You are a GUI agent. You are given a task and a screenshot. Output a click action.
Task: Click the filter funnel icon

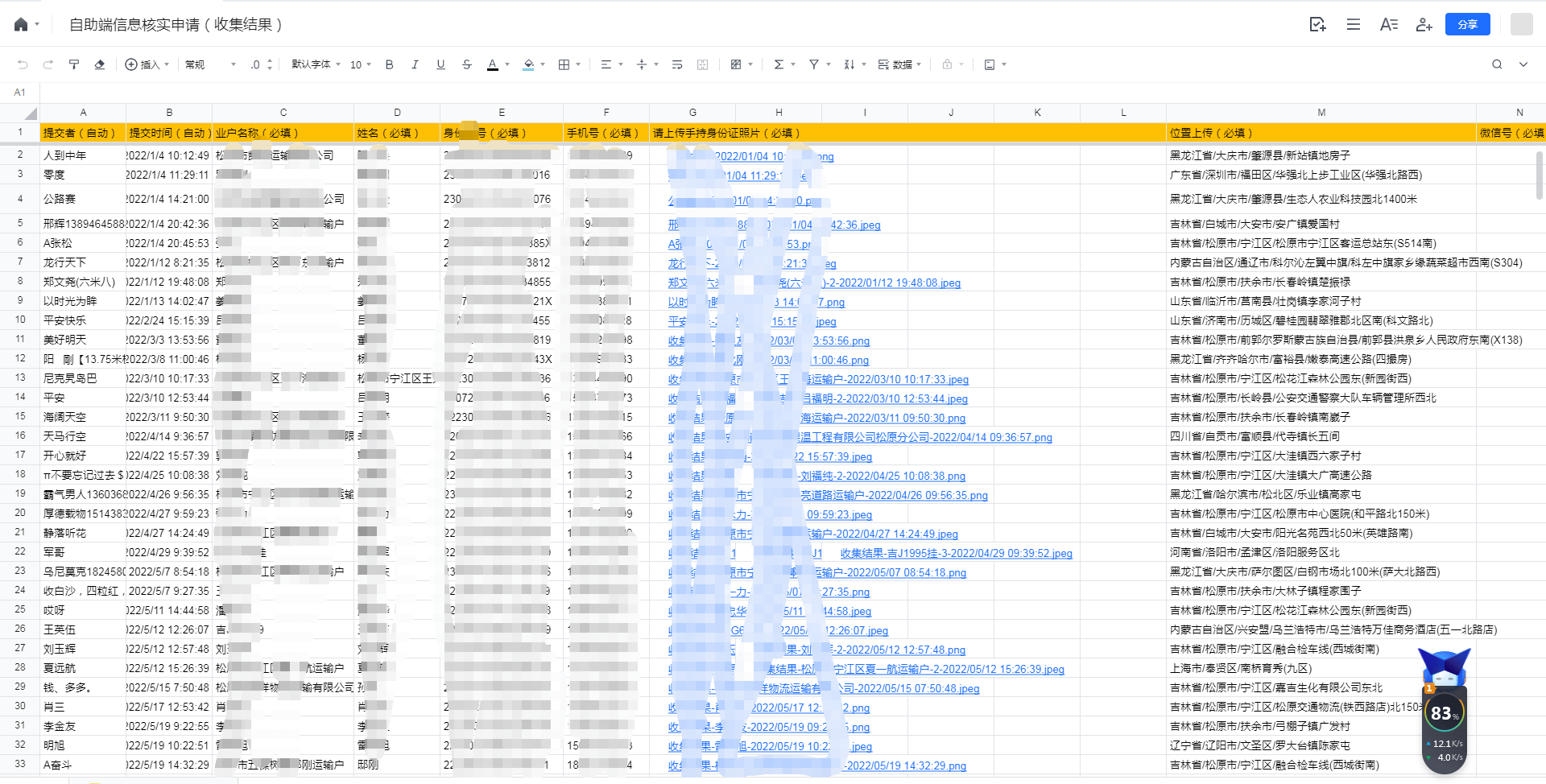tap(814, 64)
